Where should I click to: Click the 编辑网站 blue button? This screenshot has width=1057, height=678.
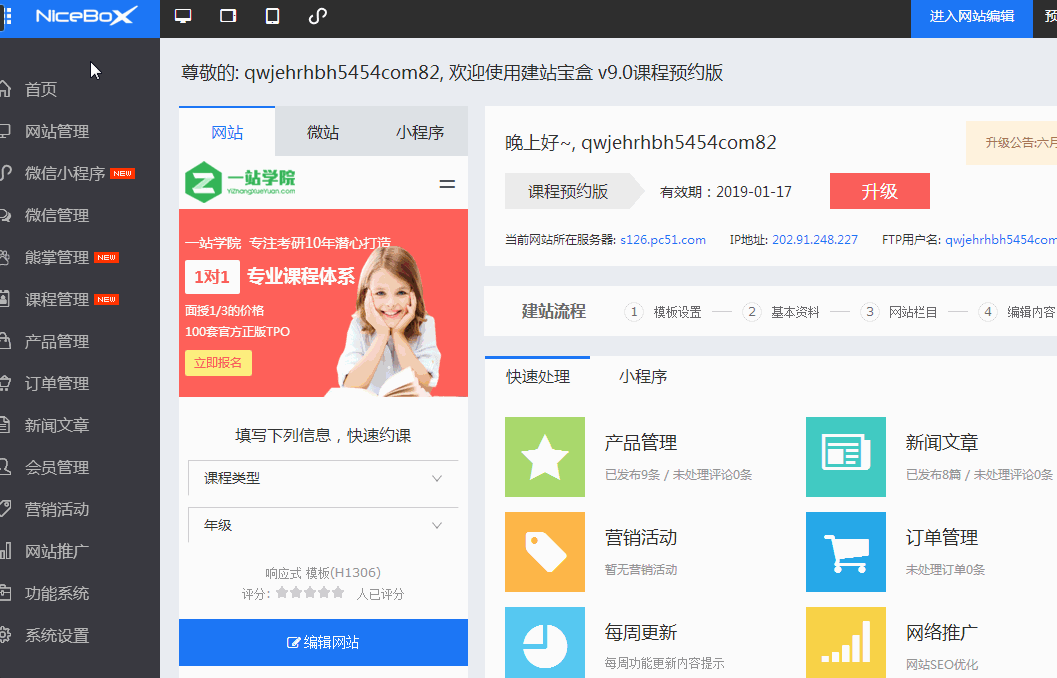point(323,642)
